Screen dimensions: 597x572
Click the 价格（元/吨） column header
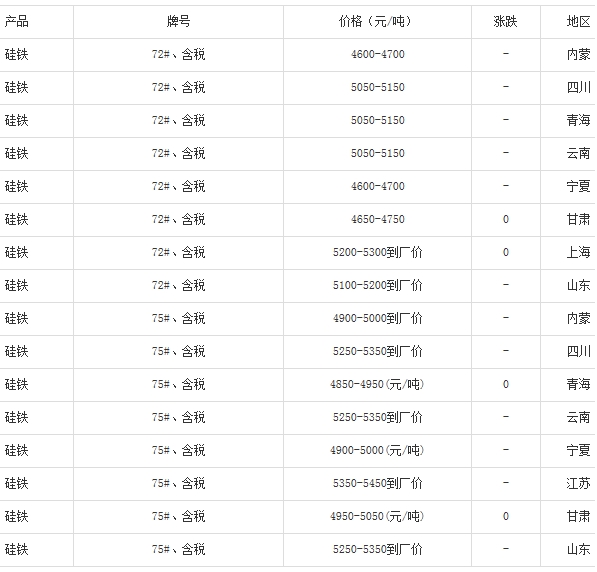[x=377, y=22]
